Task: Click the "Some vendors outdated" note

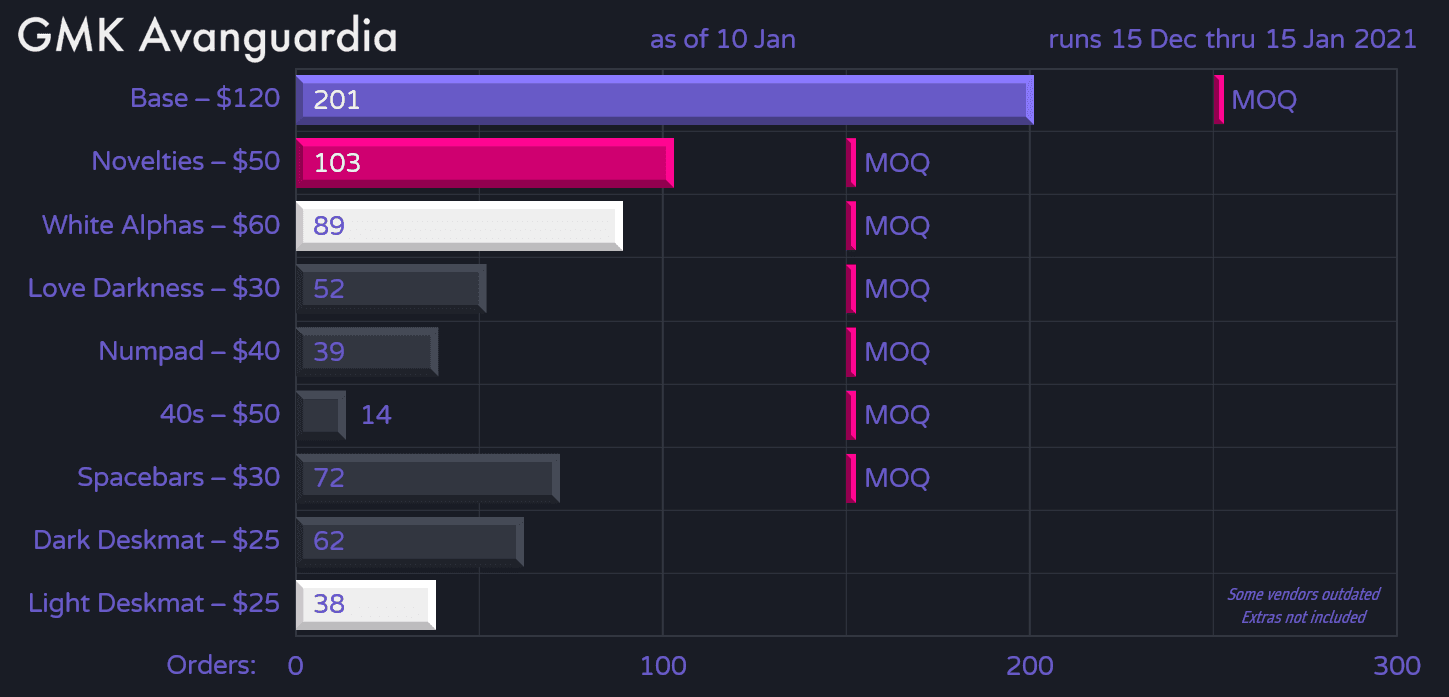Action: 1304,594
